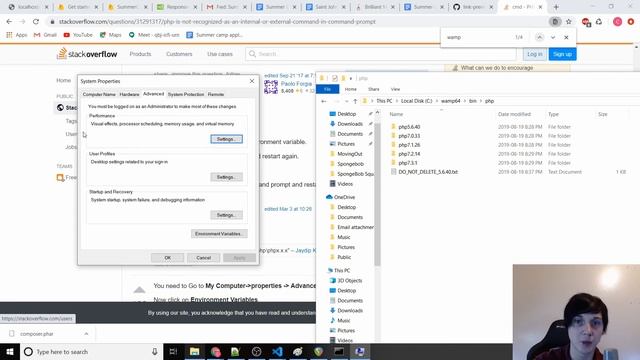Open Windows Start menu
The height and width of the screenshot is (360, 640).
(x=10, y=351)
